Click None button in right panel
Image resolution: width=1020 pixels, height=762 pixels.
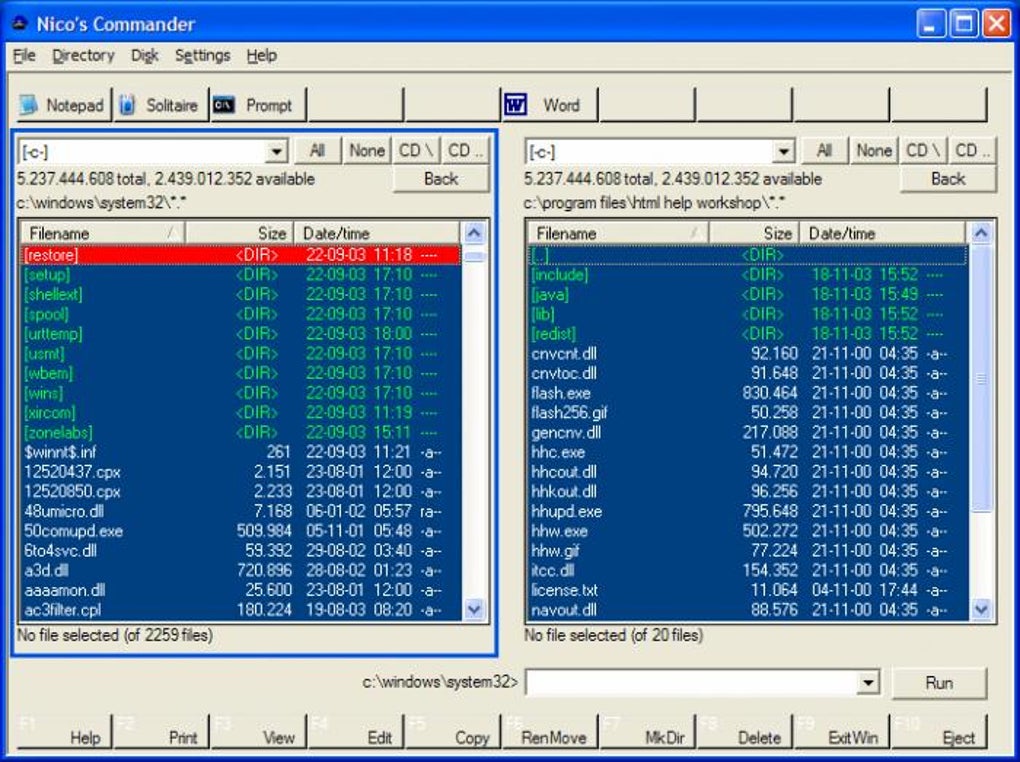[x=874, y=151]
